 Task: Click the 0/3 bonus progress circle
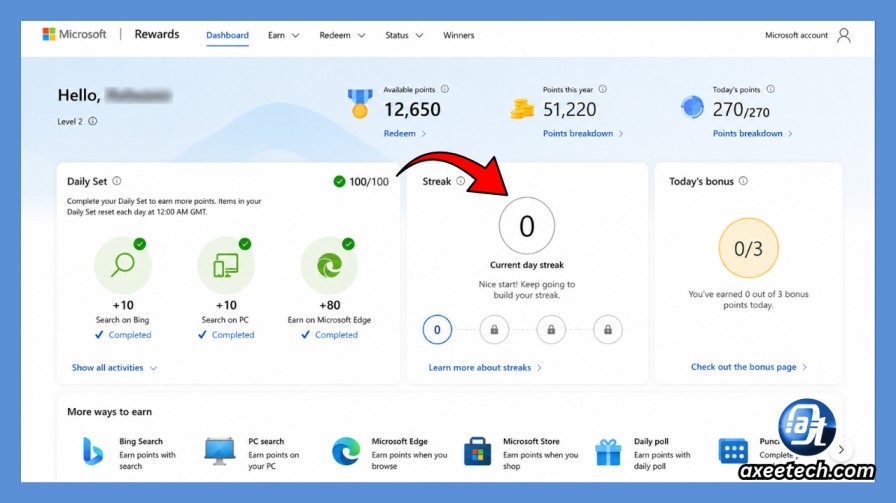click(x=748, y=248)
